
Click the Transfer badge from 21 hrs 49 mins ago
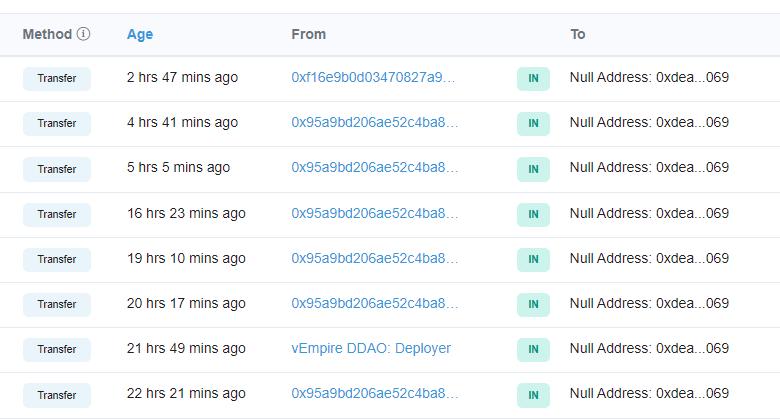57,349
